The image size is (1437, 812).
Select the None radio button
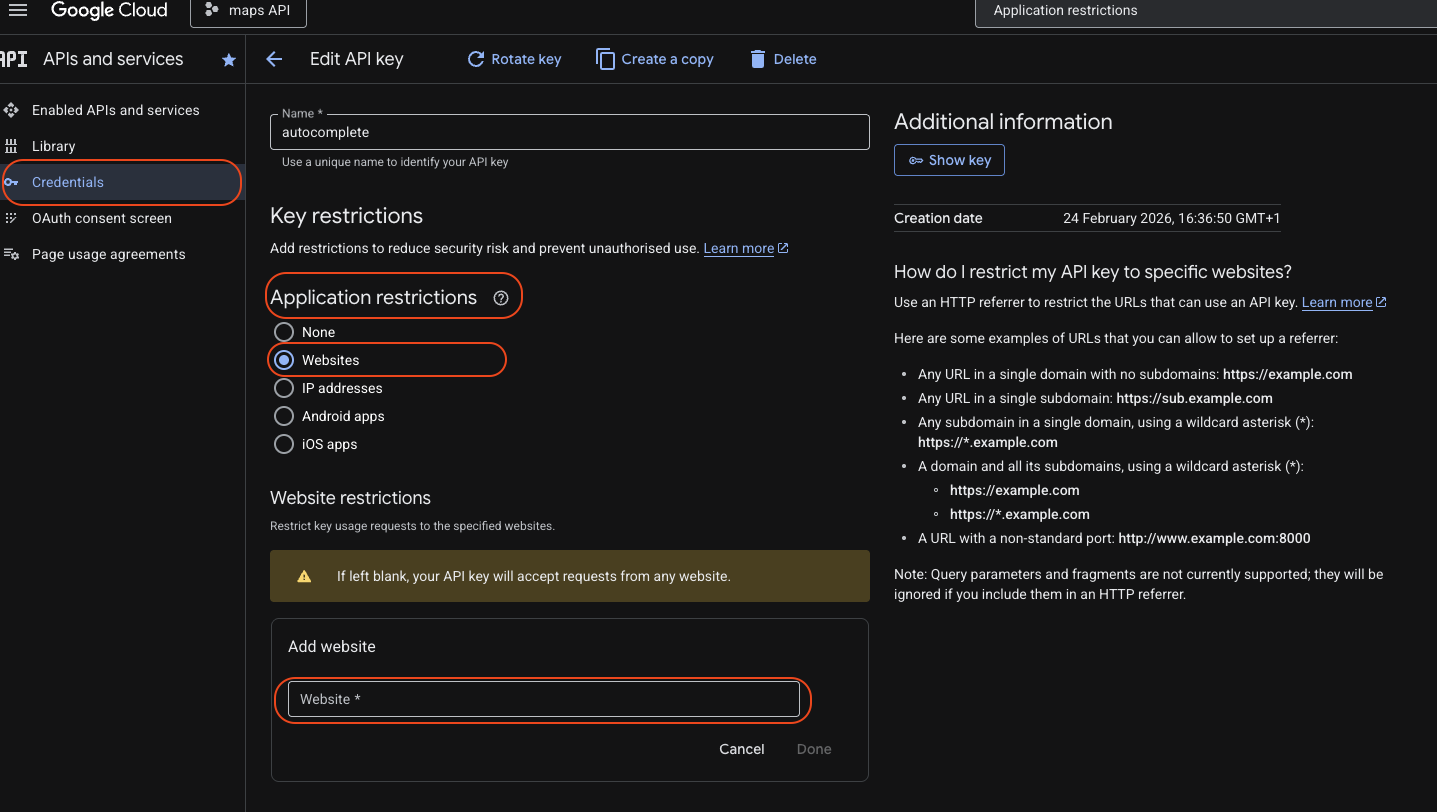point(284,332)
